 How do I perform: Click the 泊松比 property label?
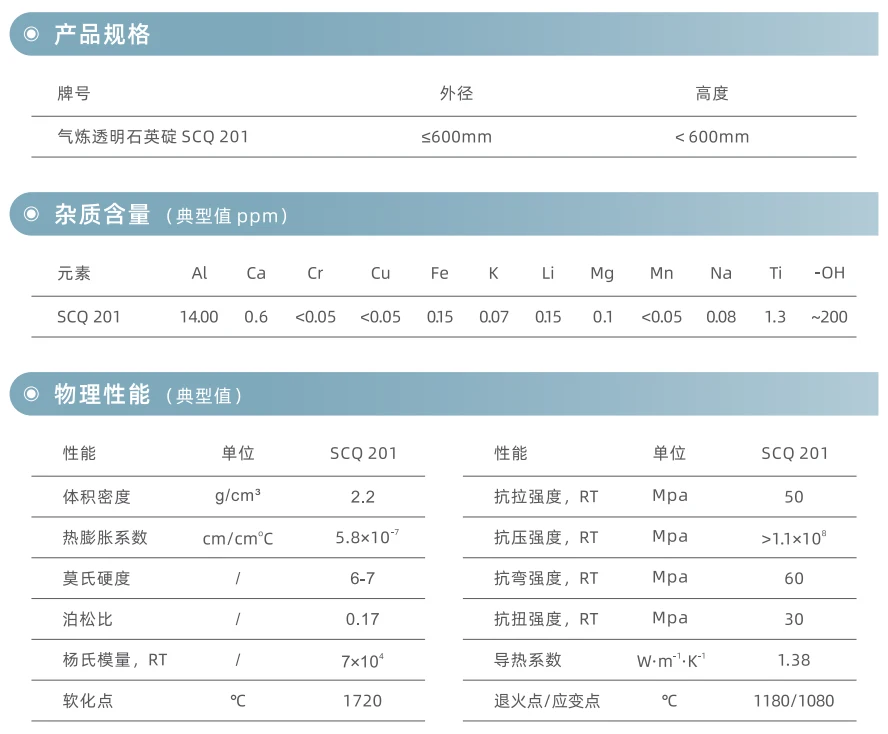[x=88, y=619]
